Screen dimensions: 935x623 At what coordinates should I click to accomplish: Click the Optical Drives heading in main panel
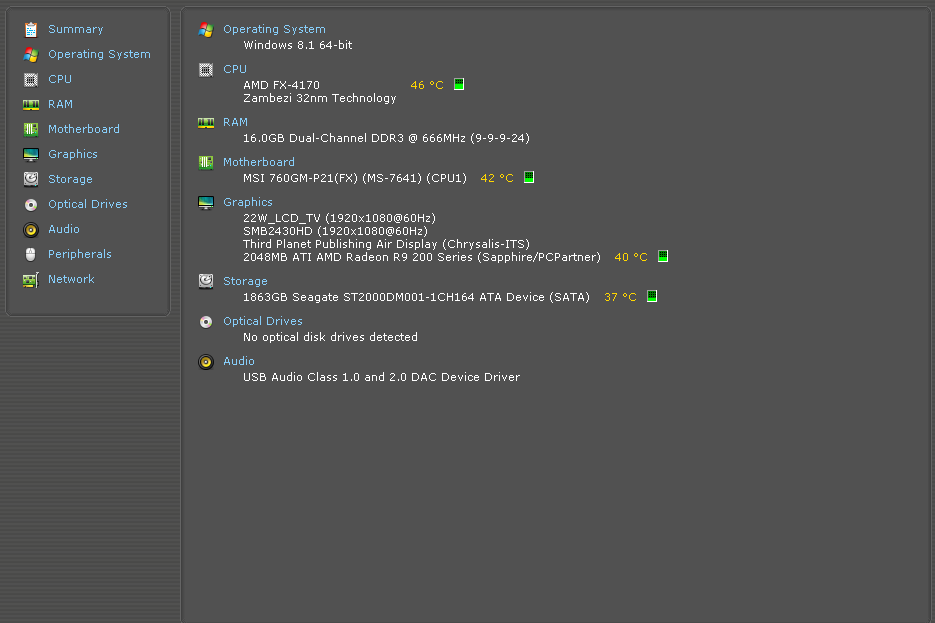(x=263, y=321)
